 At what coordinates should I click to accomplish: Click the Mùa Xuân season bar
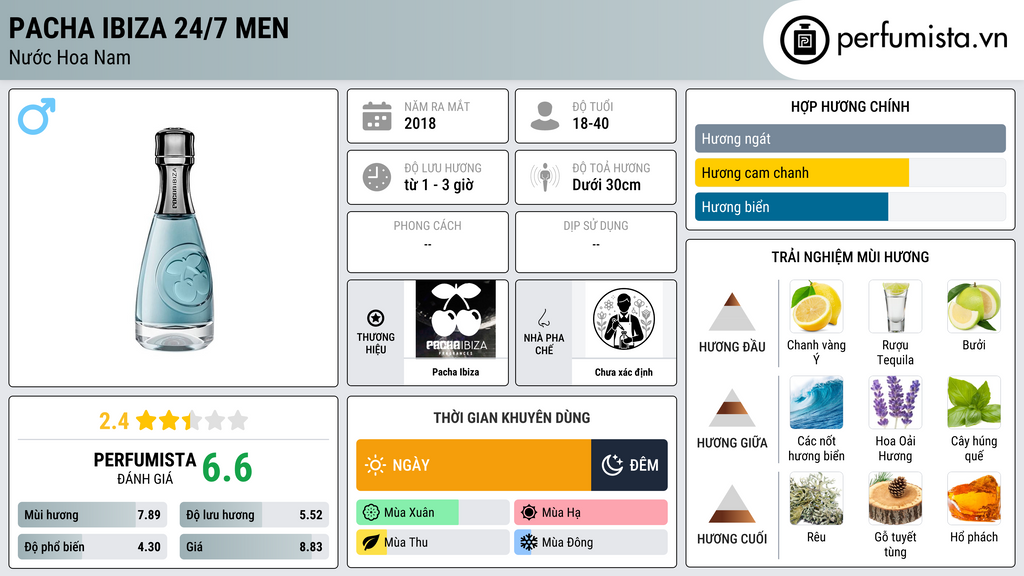(x=432, y=513)
